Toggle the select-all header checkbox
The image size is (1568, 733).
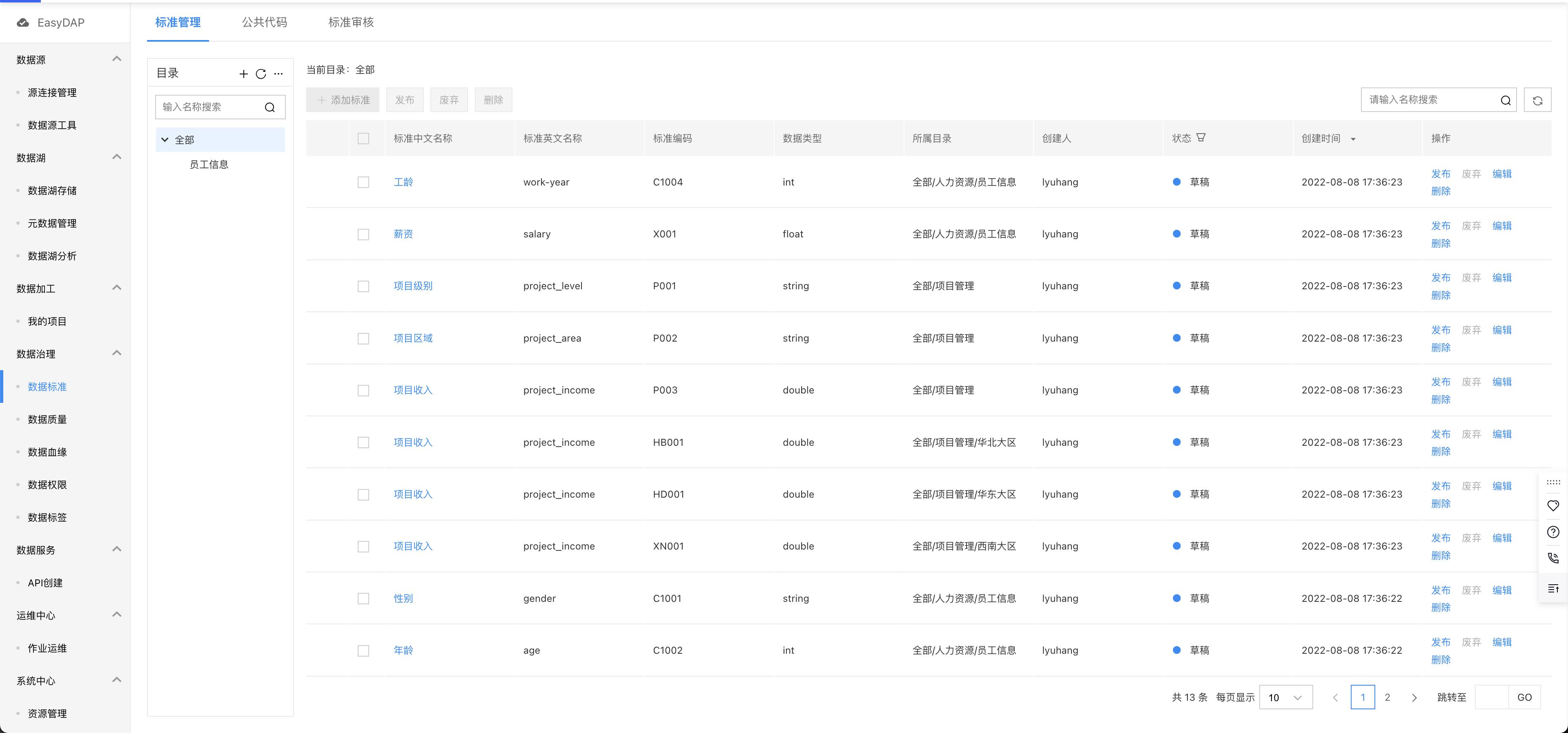click(363, 139)
